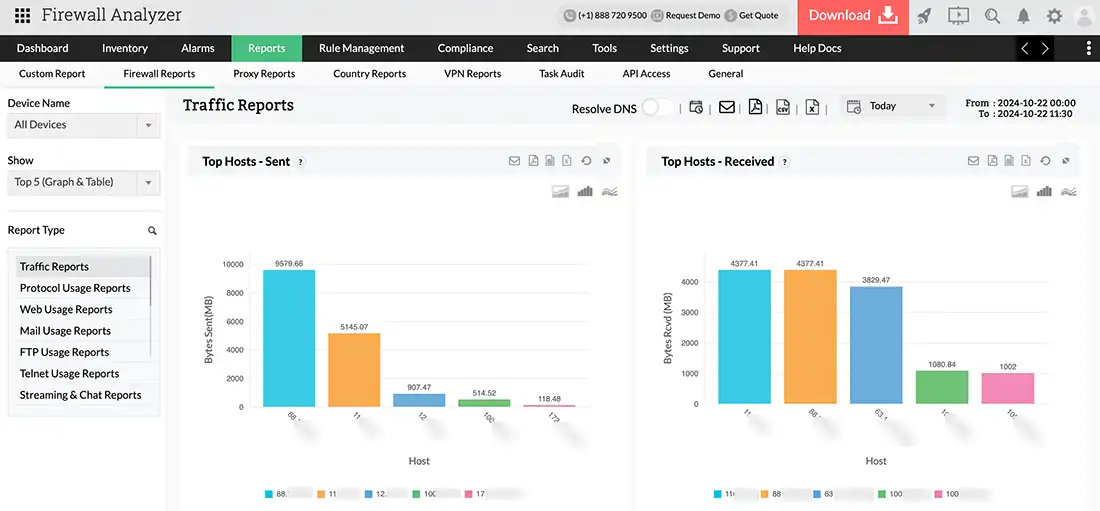
Task: Maximize the Top Hosts - Sent widget
Action: [x=607, y=161]
